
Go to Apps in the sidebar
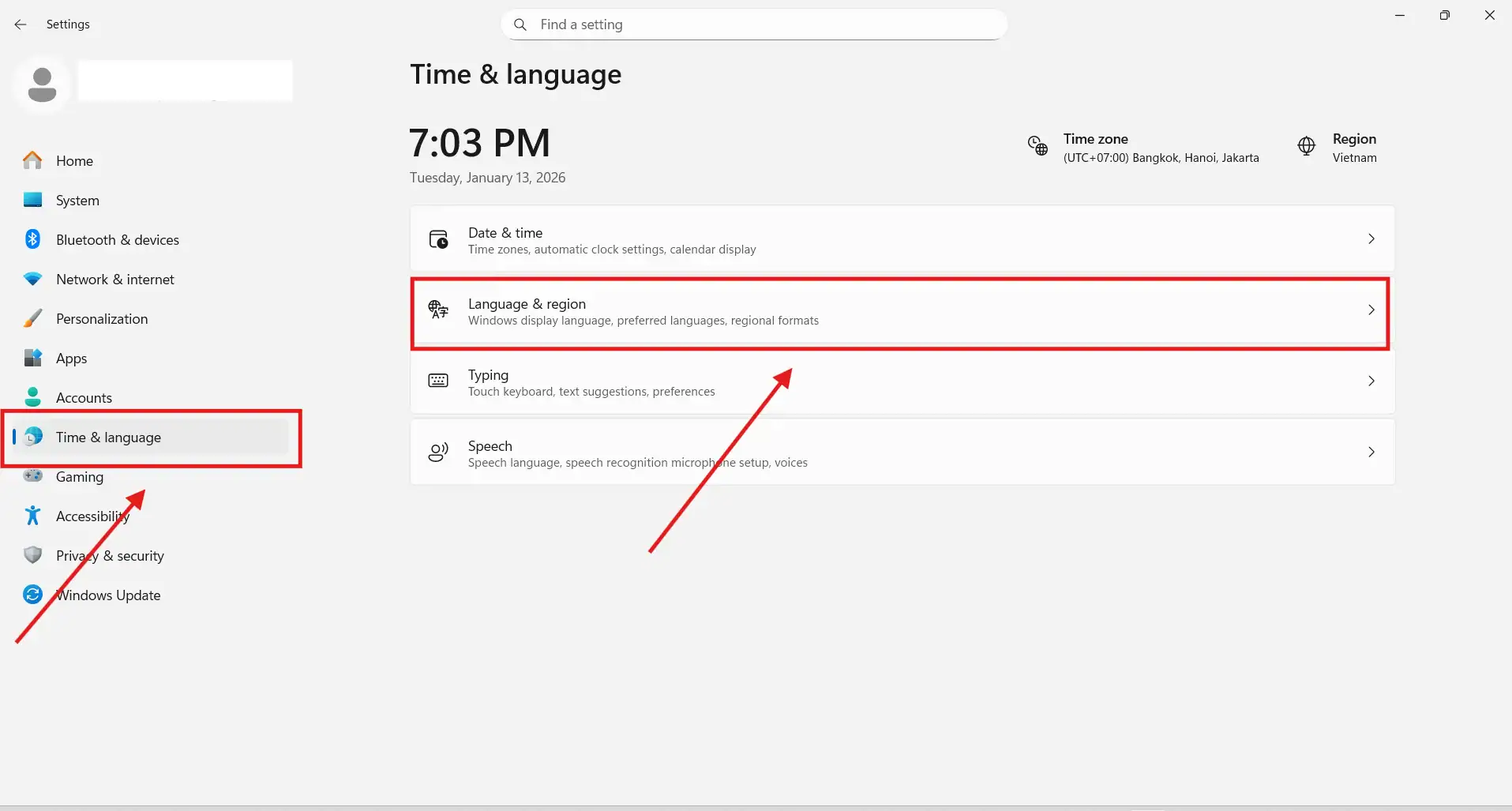pos(71,359)
